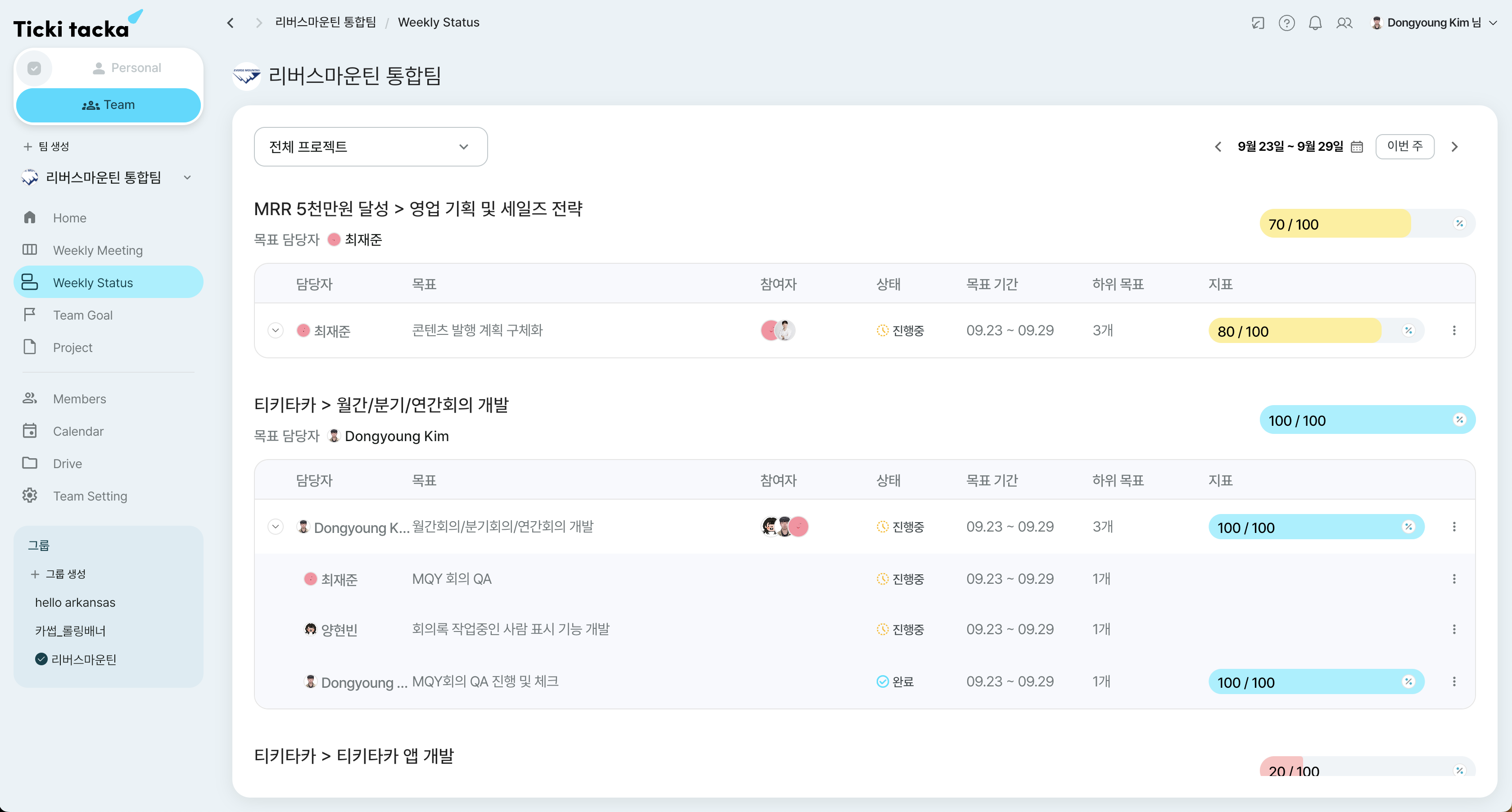This screenshot has height=812, width=1512.
Task: Collapse the 월간회의/분기회의/연간회의 개발 row
Action: (275, 526)
